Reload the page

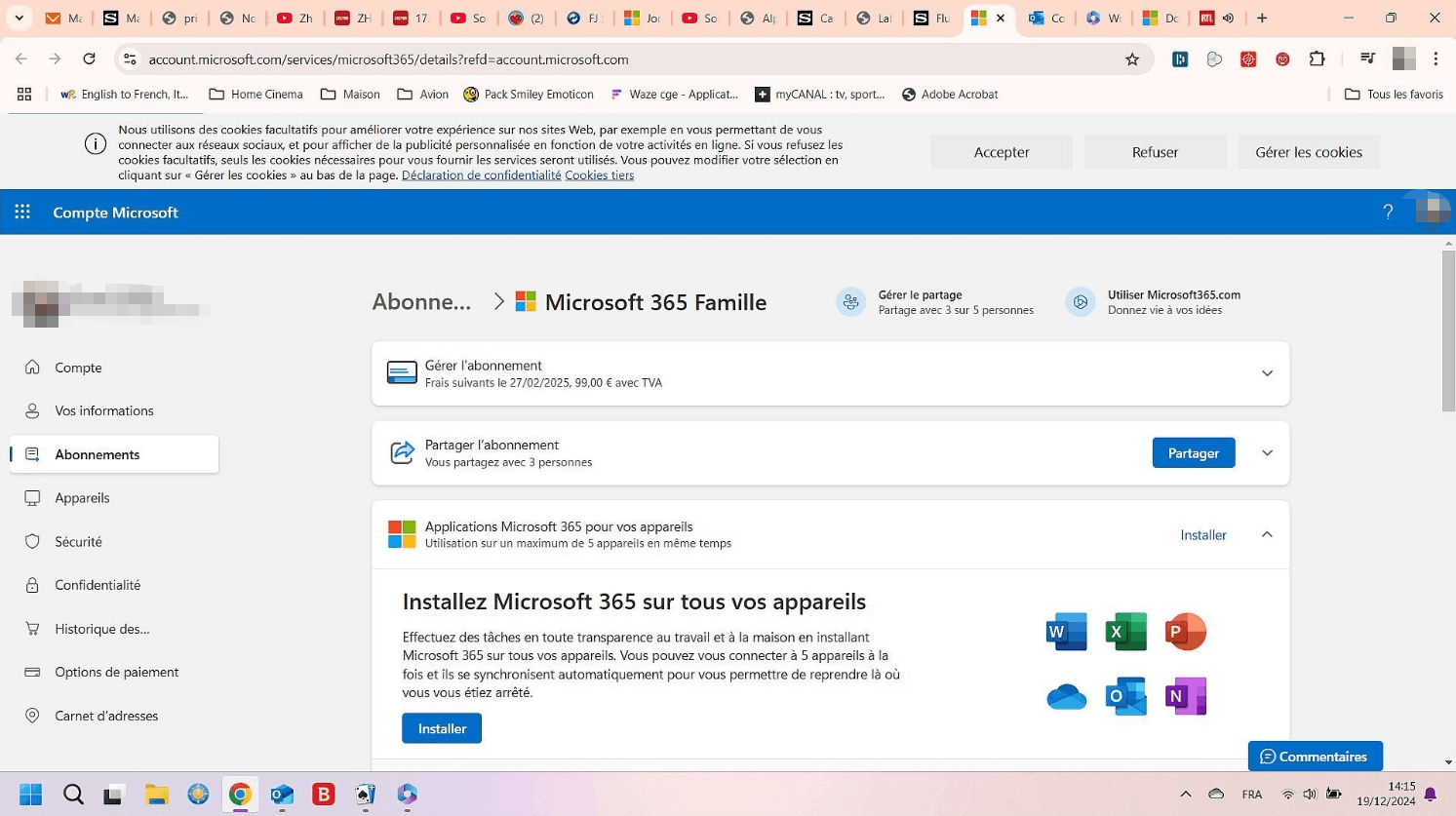click(89, 59)
